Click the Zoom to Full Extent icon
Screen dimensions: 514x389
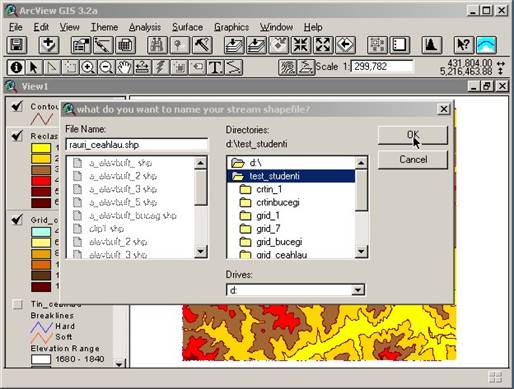click(234, 45)
